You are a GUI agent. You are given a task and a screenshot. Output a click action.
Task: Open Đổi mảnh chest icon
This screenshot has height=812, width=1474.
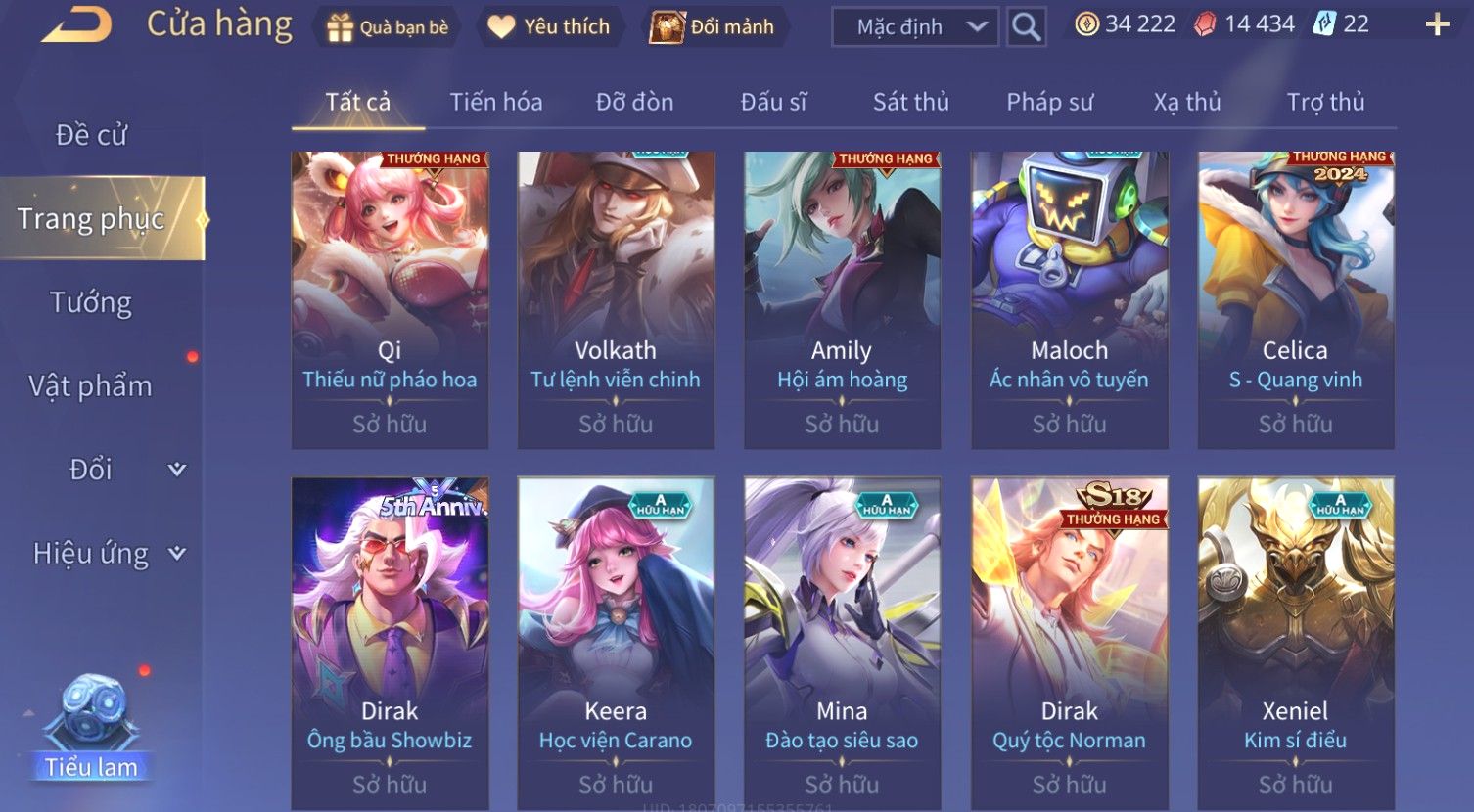(667, 26)
